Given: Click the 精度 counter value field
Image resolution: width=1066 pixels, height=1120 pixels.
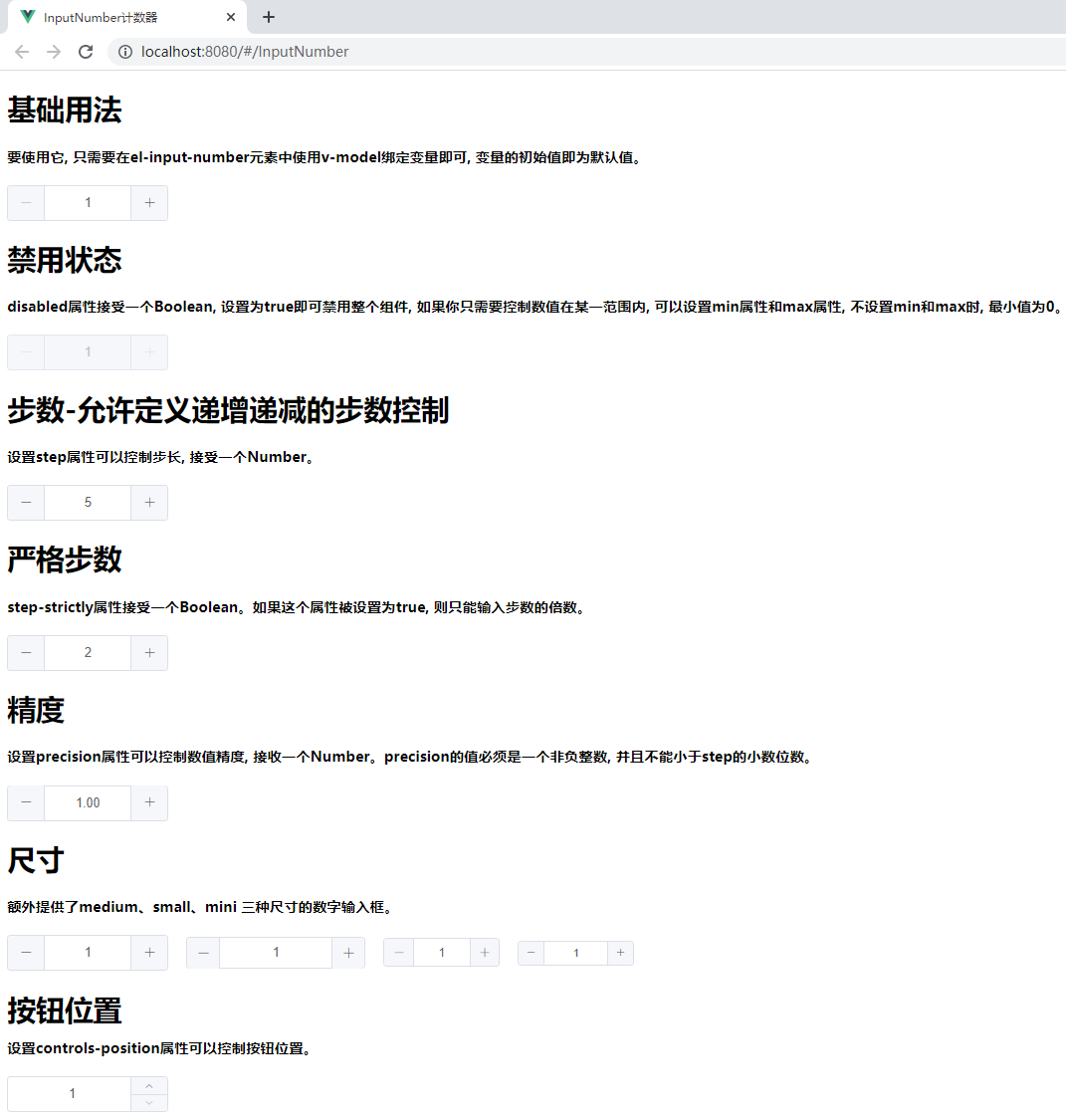Looking at the screenshot, I should tap(87, 802).
